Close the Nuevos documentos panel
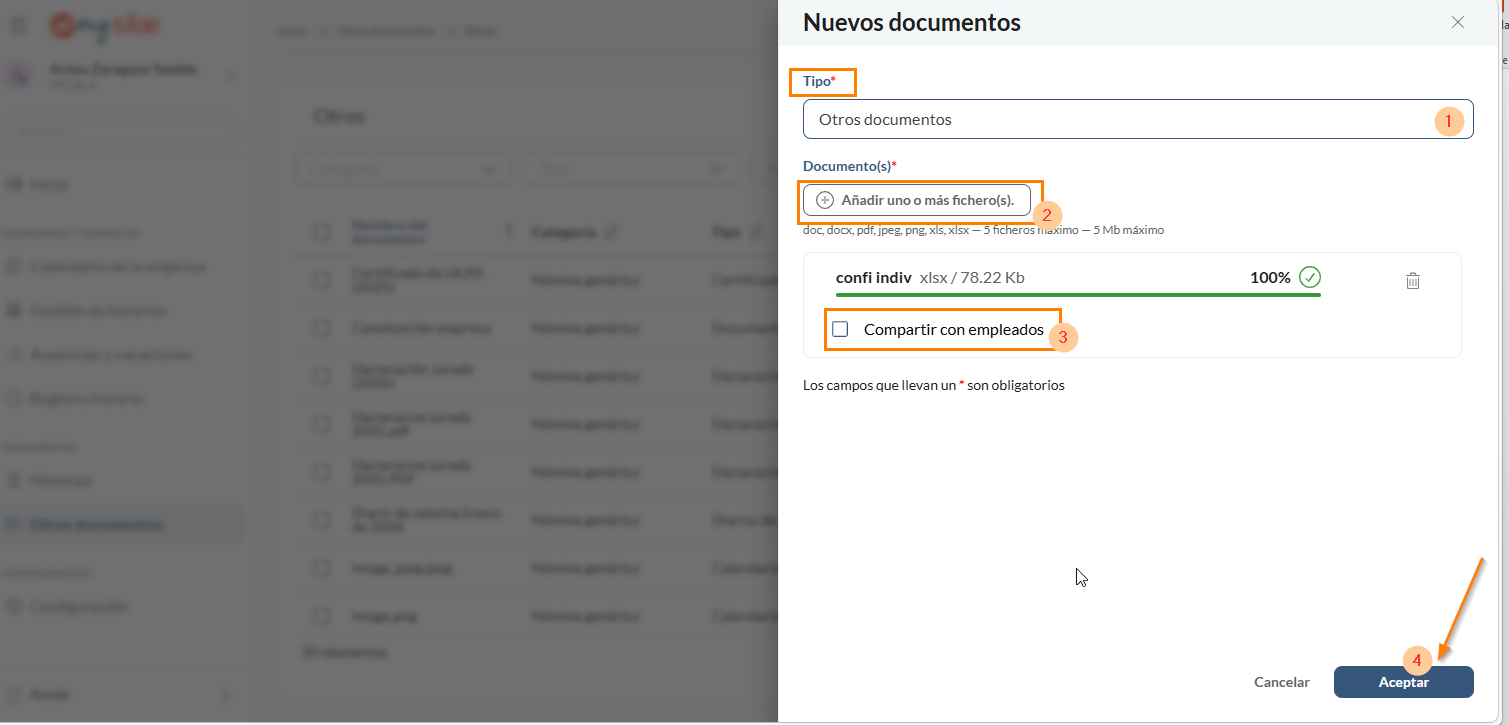Image resolution: width=1509 pixels, height=725 pixels. [x=1457, y=22]
